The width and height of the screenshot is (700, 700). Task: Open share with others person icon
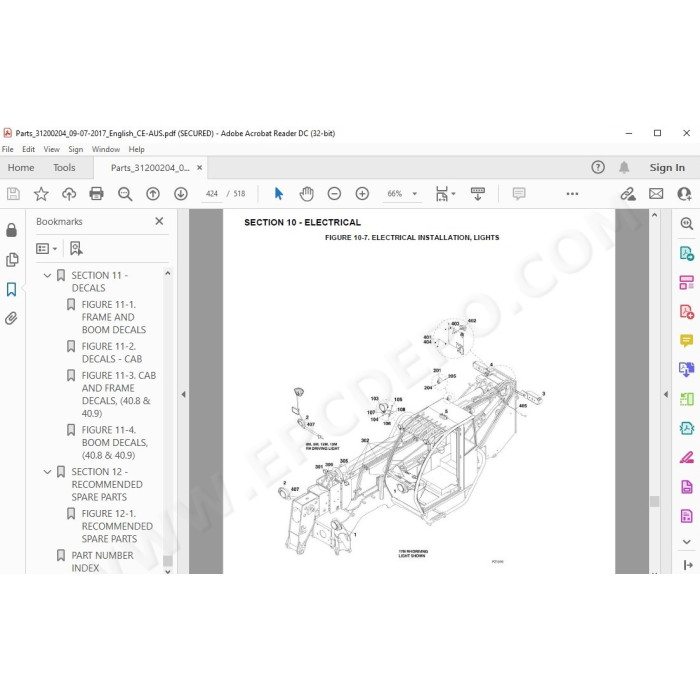point(684,194)
